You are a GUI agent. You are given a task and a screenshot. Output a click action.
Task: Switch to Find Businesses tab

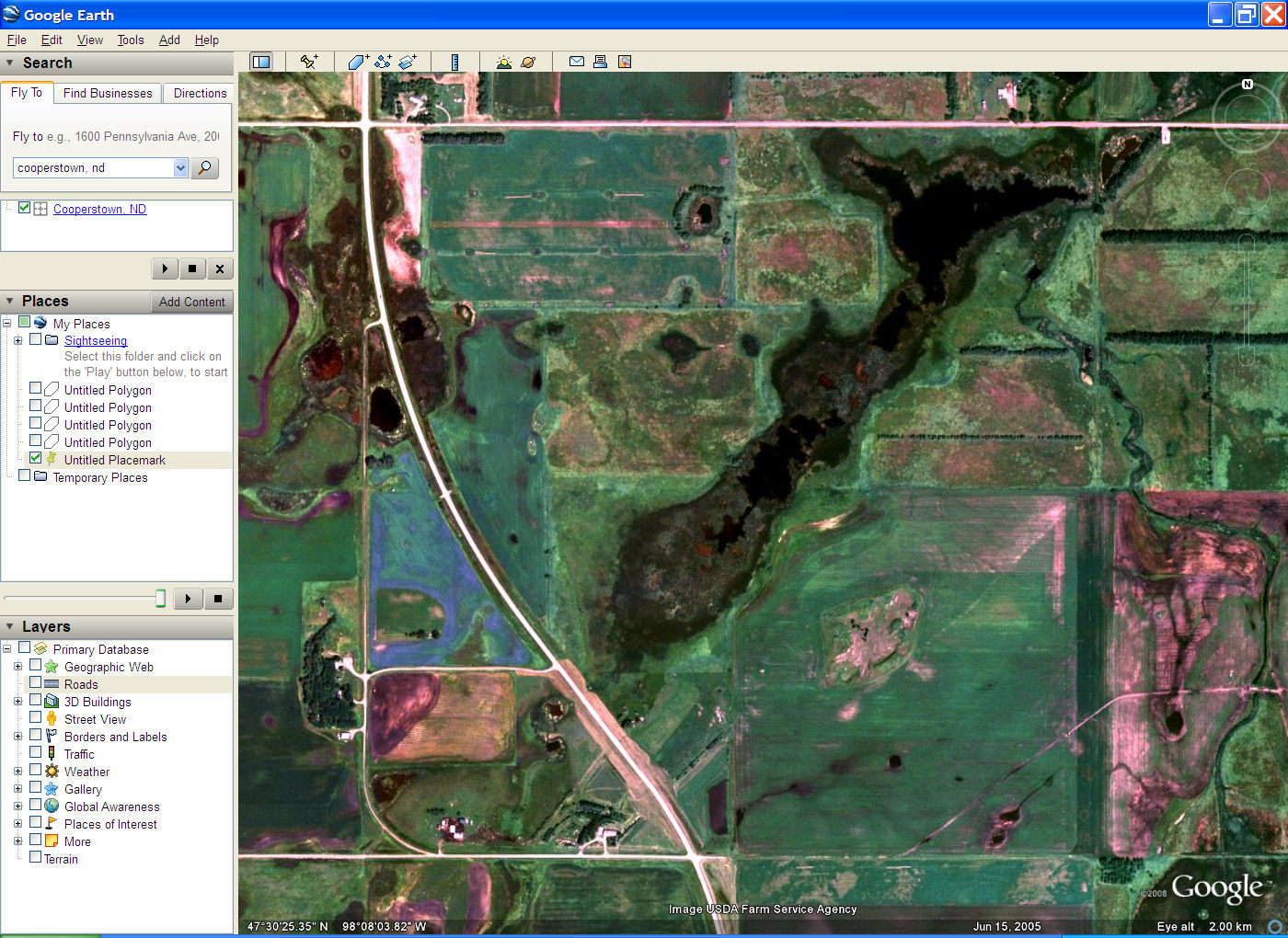(x=108, y=93)
